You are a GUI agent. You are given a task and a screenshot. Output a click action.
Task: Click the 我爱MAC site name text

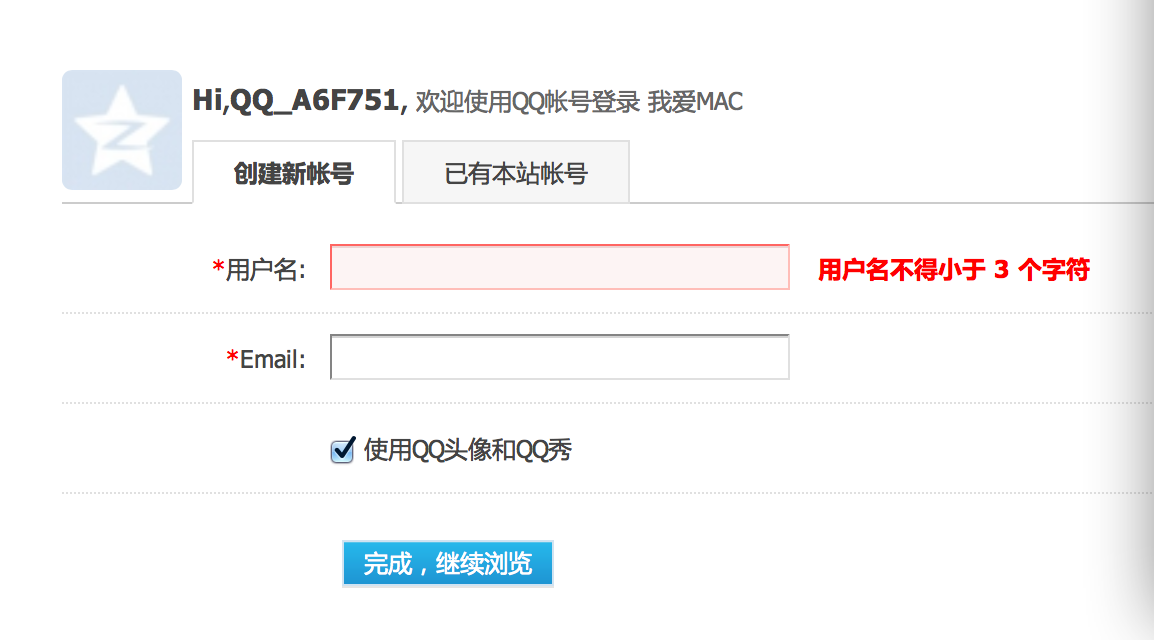click(x=695, y=102)
